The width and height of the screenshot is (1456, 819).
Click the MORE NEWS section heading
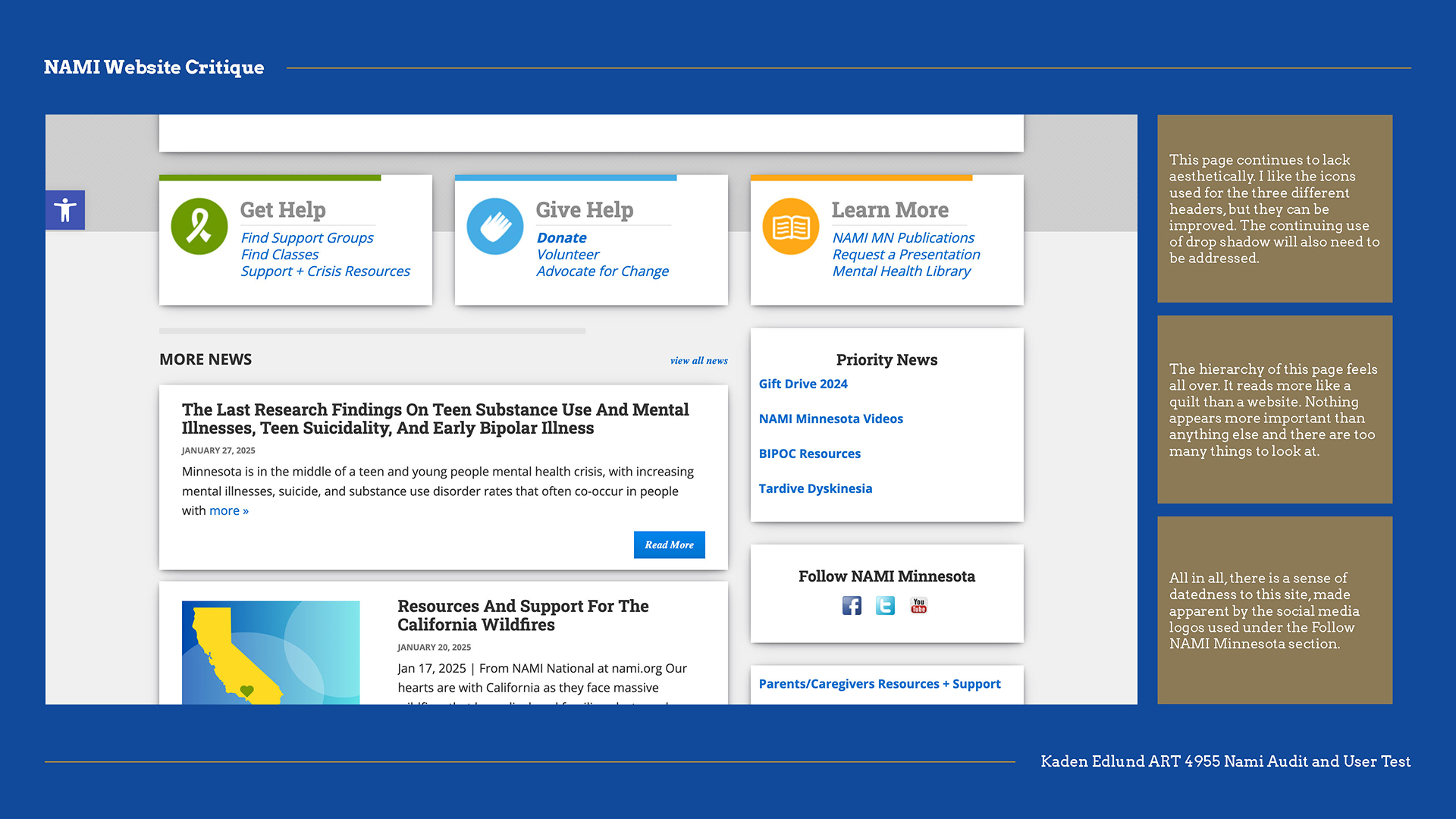206,359
